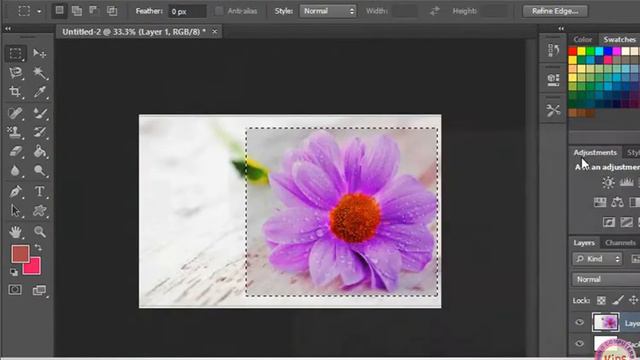Viewport: 640px width, 360px height.
Task: Select the Brush tool
Action: click(x=40, y=113)
